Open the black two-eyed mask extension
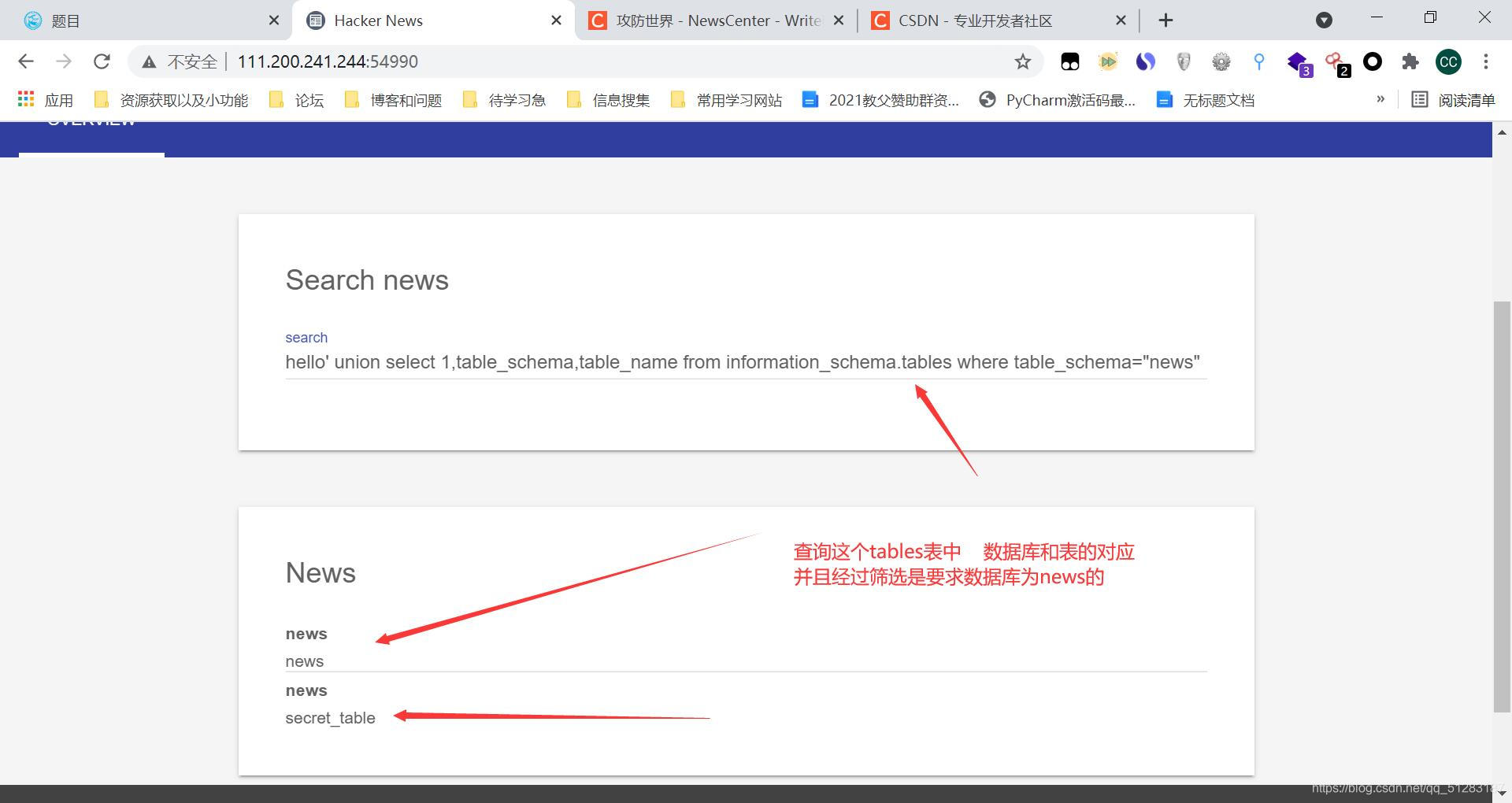1512x803 pixels. (x=1069, y=61)
